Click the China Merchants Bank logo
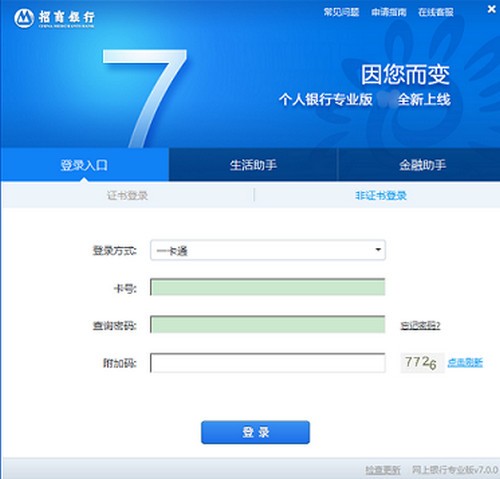Screen dimensions: 500x479 pyautogui.click(x=55, y=18)
